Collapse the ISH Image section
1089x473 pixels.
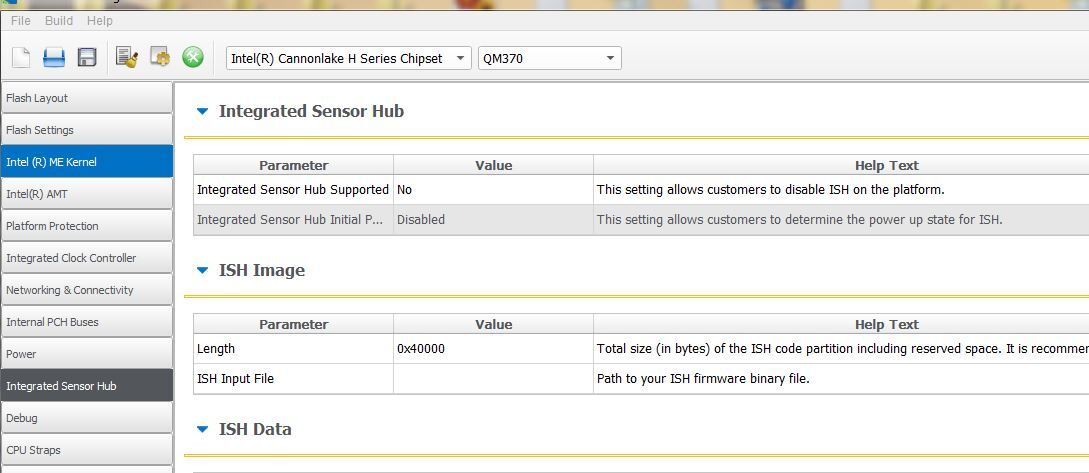click(203, 271)
